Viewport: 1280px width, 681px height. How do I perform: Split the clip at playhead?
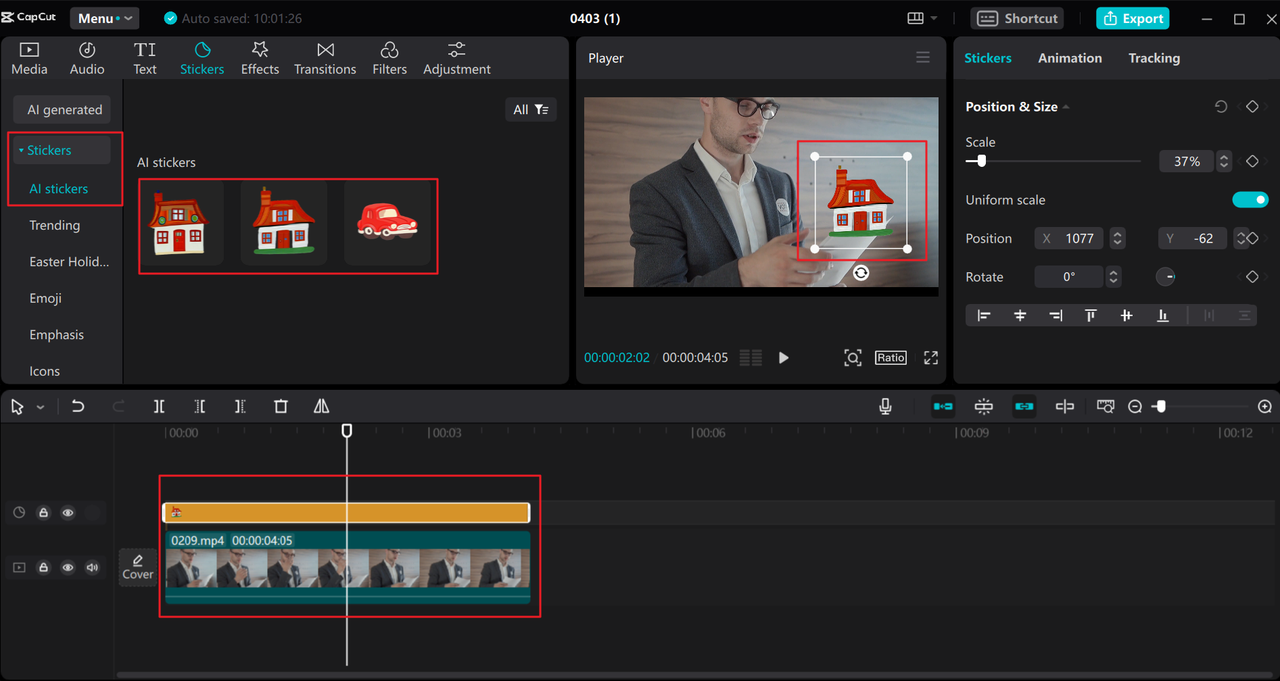pyautogui.click(x=159, y=406)
